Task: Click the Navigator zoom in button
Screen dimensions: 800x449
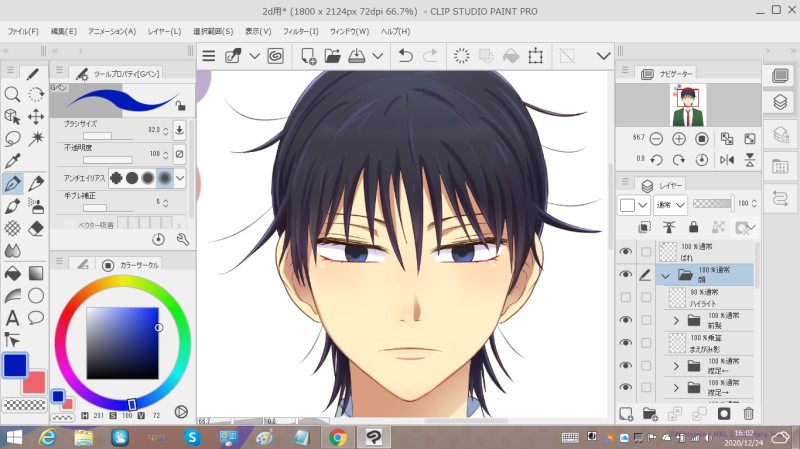Action: click(679, 139)
